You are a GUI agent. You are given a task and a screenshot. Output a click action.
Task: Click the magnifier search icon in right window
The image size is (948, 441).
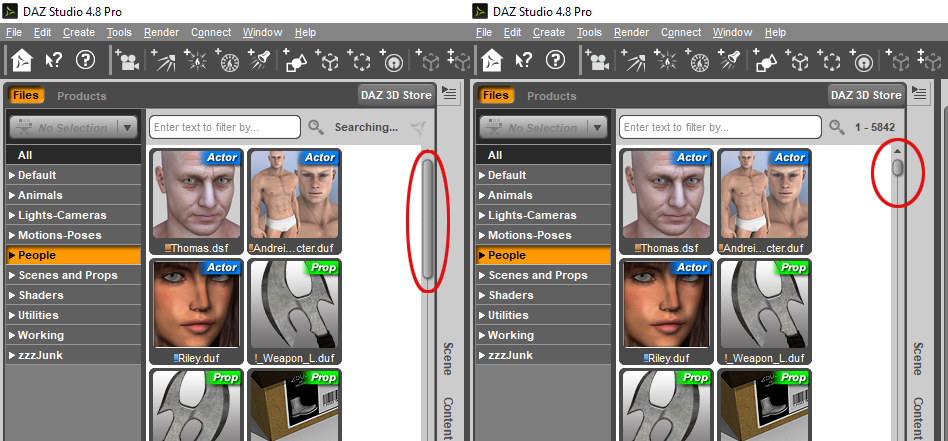[x=837, y=127]
